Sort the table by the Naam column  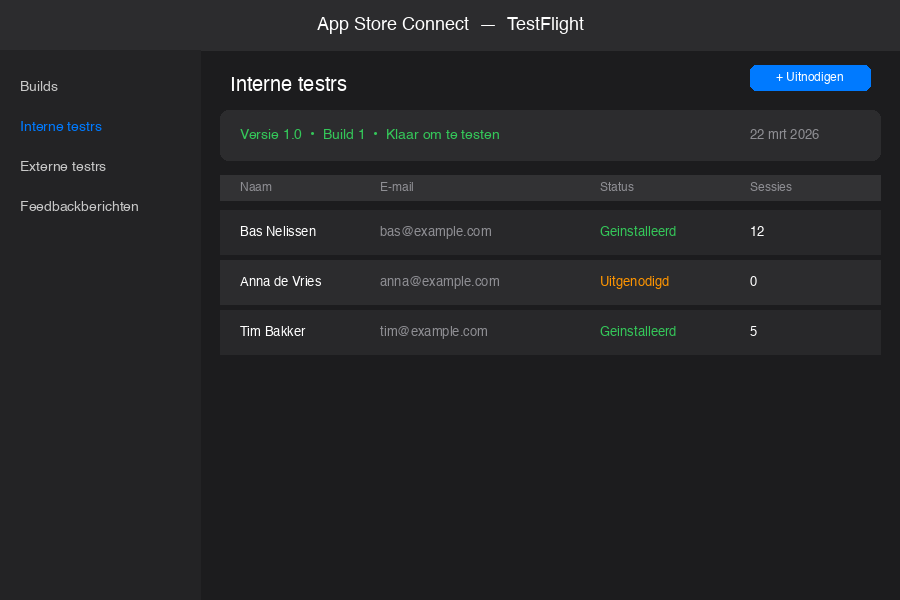(x=256, y=187)
